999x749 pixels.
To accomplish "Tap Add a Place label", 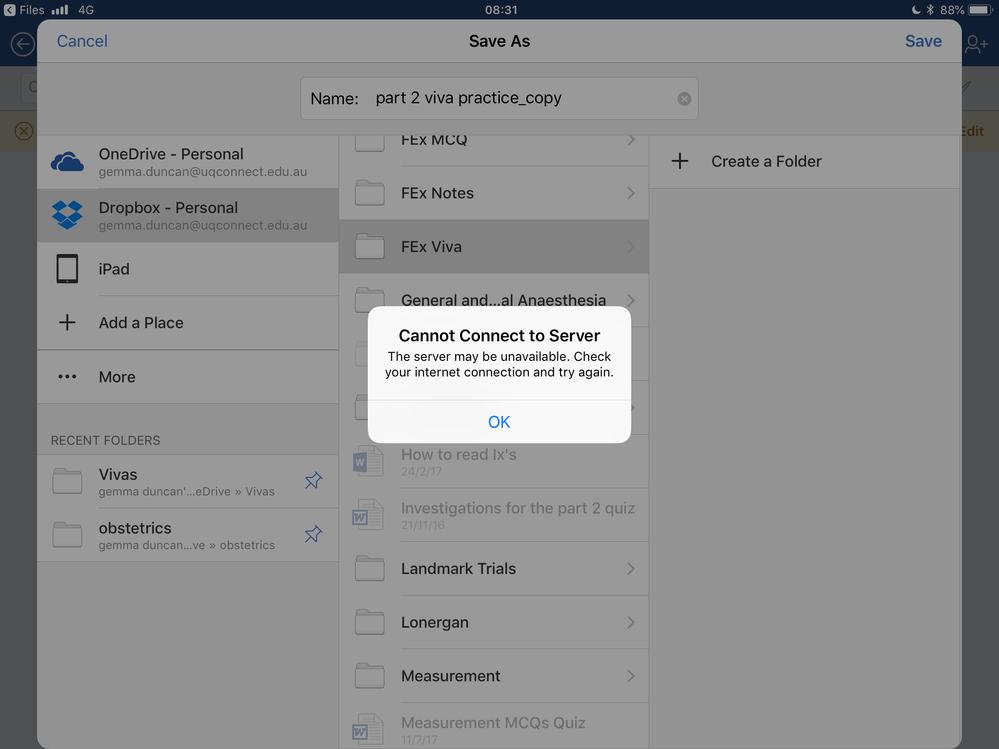I will coord(141,323).
